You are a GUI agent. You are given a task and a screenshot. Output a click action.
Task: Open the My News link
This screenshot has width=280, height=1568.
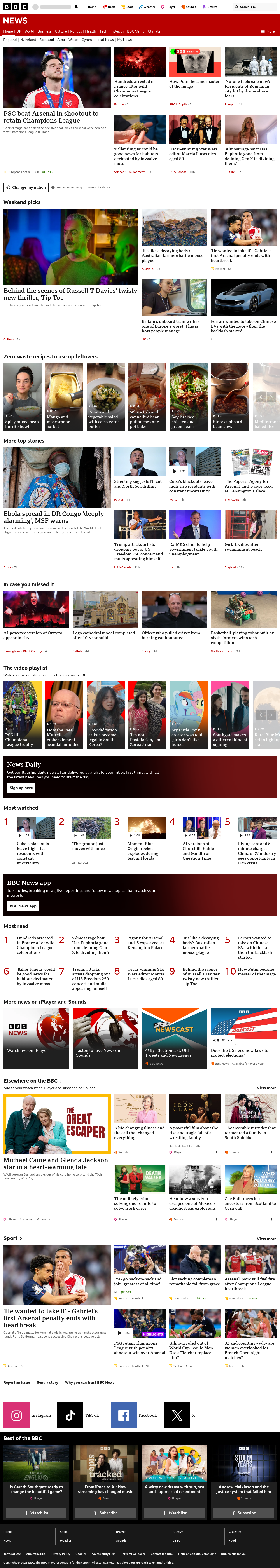124,40
